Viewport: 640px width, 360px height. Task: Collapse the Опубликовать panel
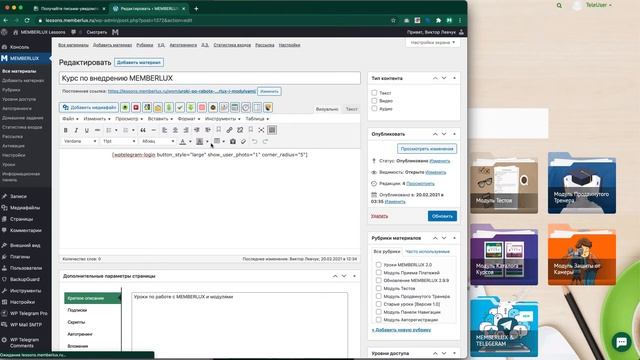click(454, 134)
